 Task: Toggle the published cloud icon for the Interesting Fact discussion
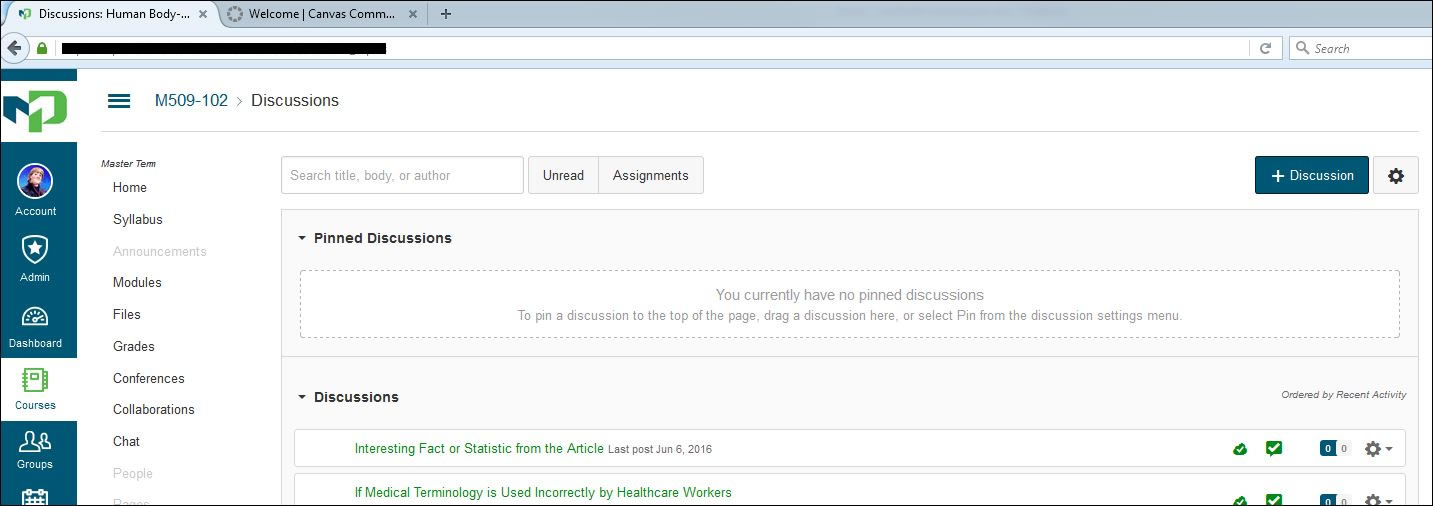point(1240,449)
